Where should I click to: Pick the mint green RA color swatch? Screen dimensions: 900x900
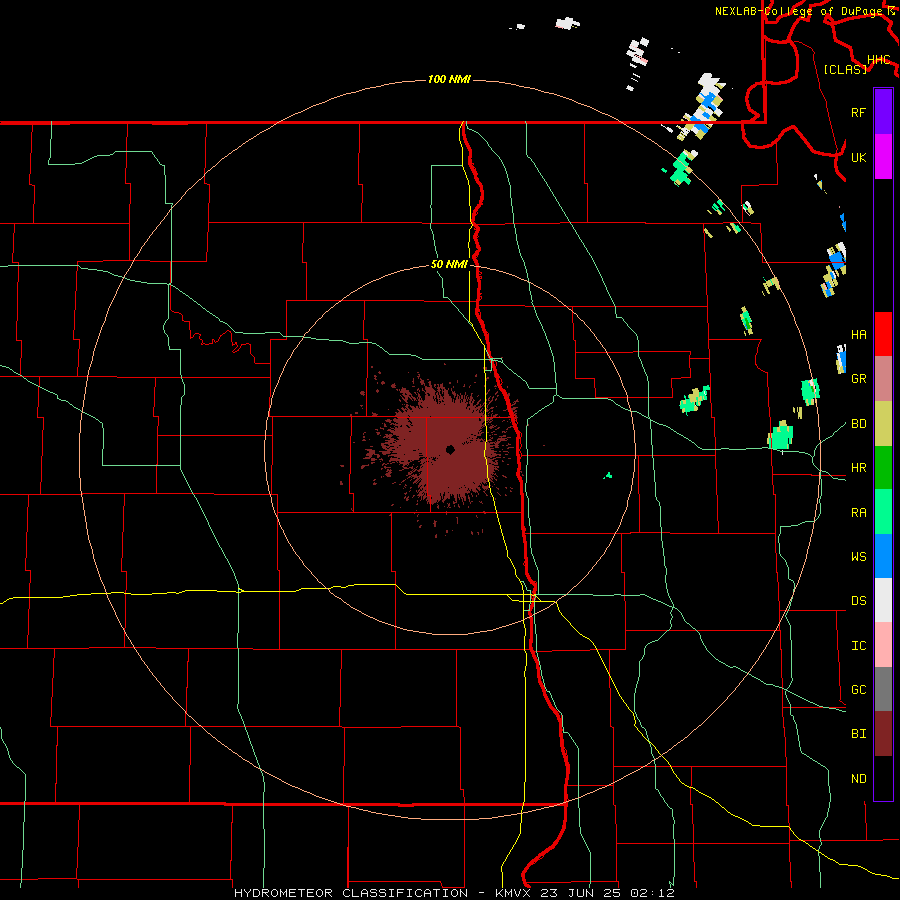point(883,512)
